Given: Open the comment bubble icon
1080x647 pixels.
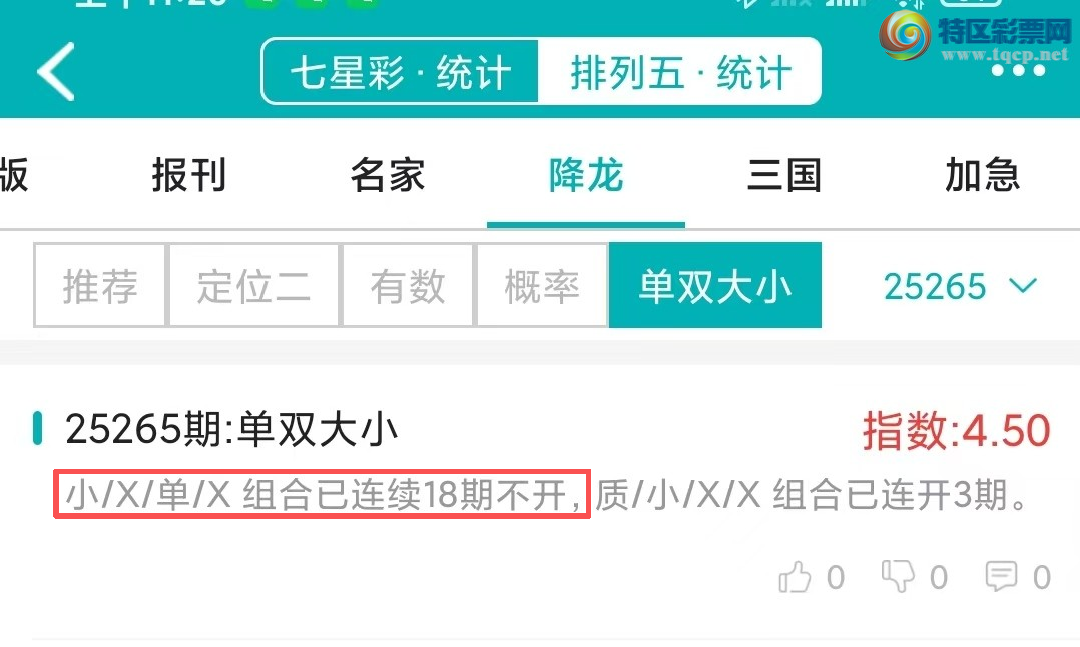Looking at the screenshot, I should pyautogui.click(x=1001, y=577).
